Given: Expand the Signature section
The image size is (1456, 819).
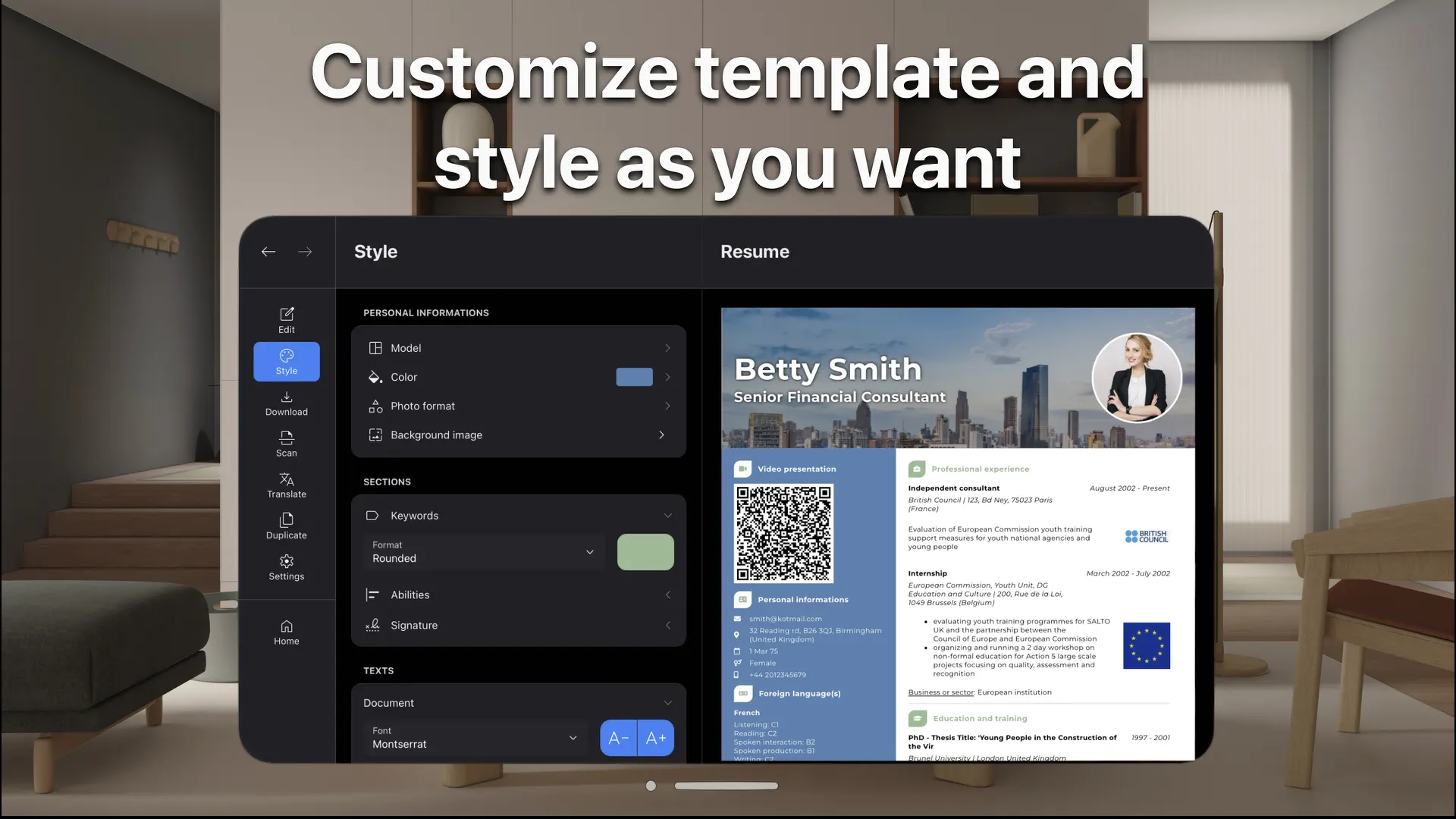Looking at the screenshot, I should tap(667, 624).
